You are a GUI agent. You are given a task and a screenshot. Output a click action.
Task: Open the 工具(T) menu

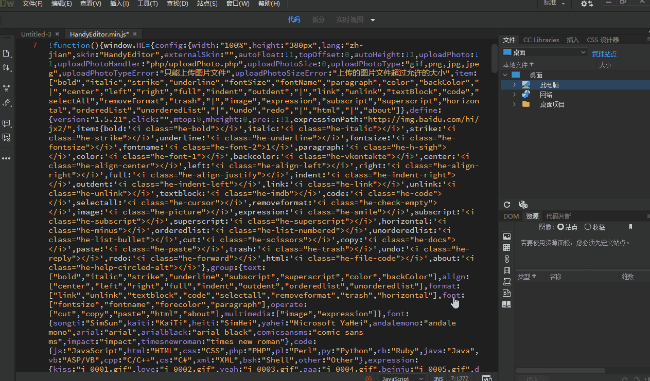point(148,4)
